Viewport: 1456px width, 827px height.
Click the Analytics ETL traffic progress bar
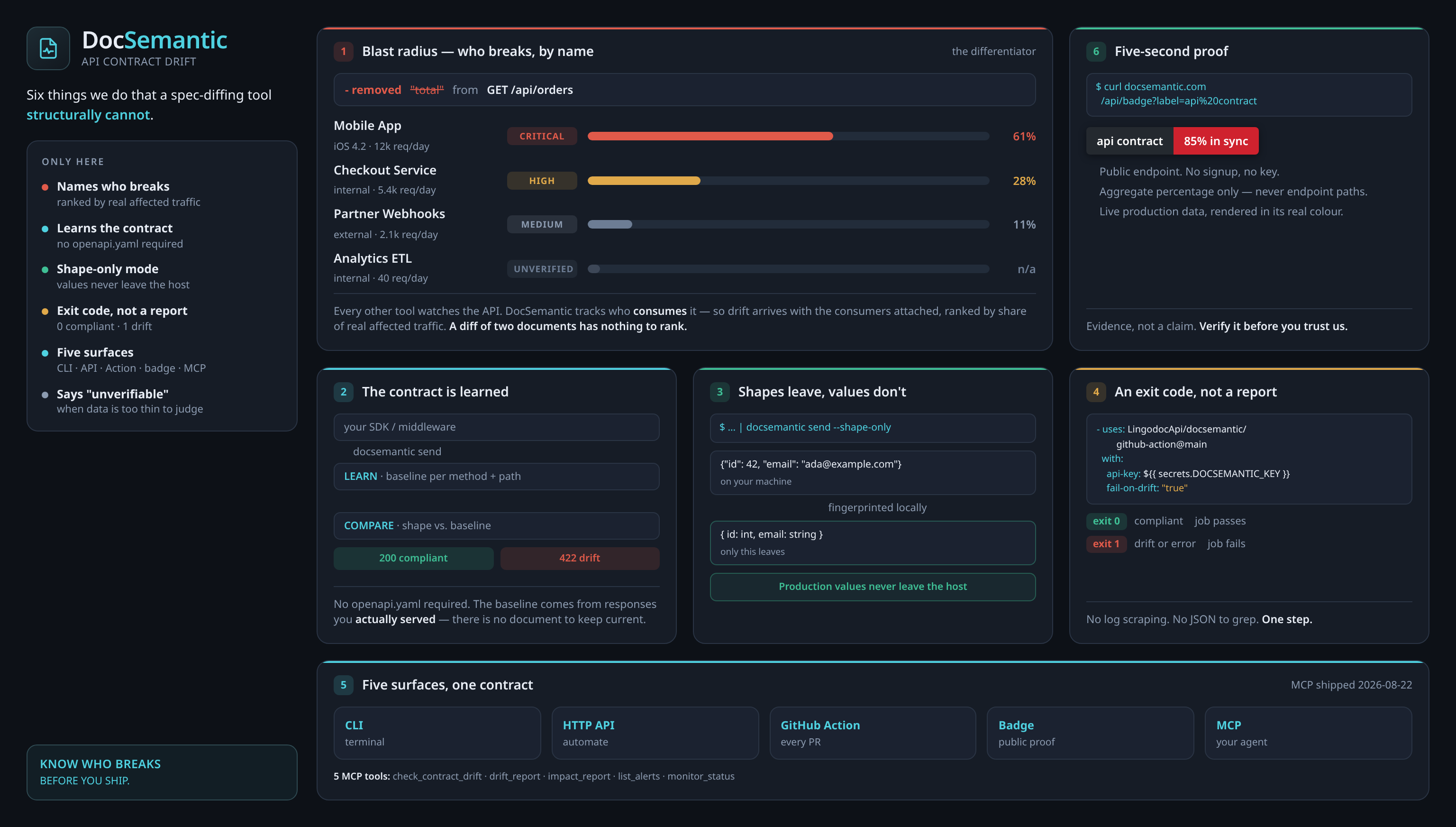point(788,269)
